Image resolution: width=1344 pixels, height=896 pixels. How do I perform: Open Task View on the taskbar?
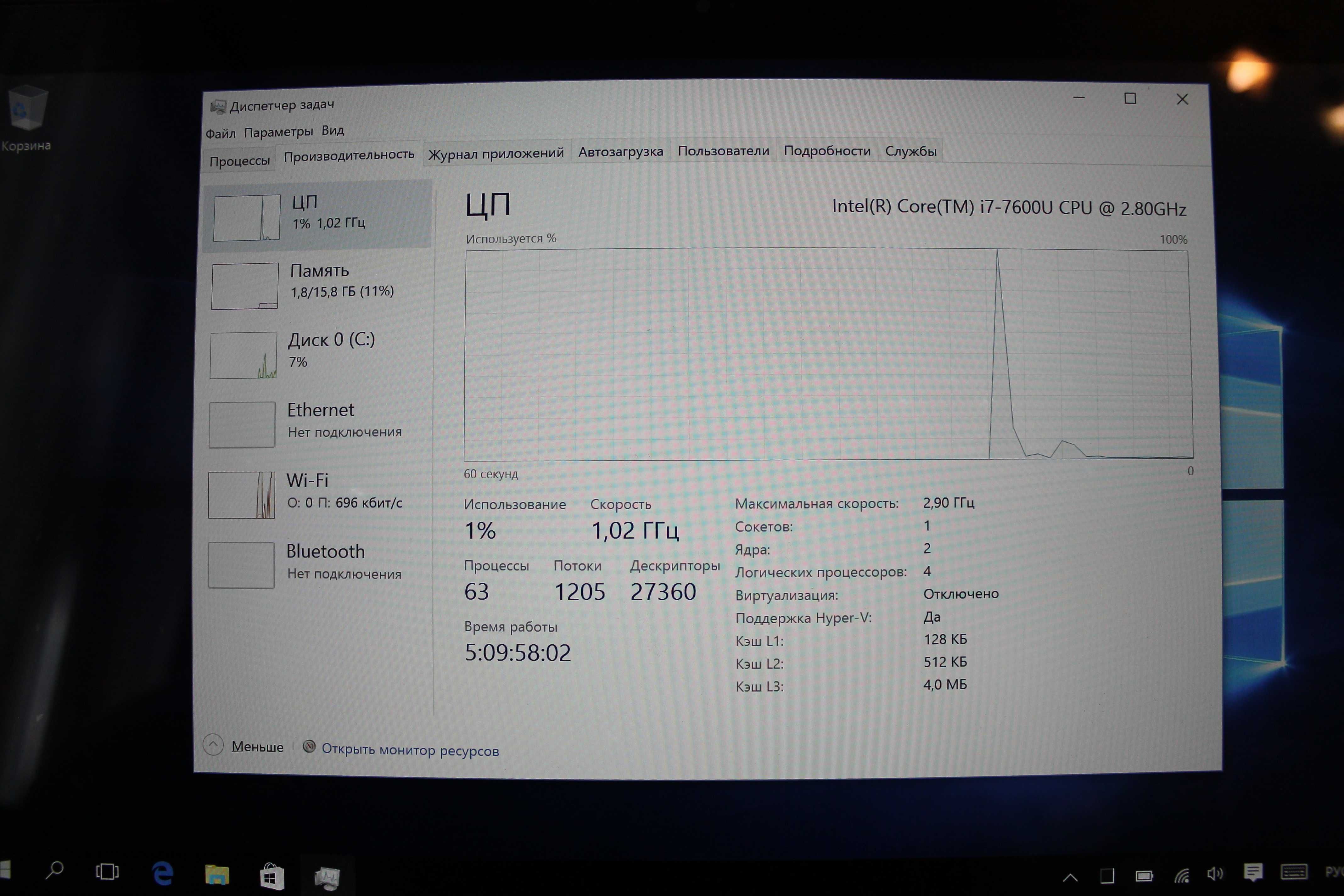tap(107, 872)
